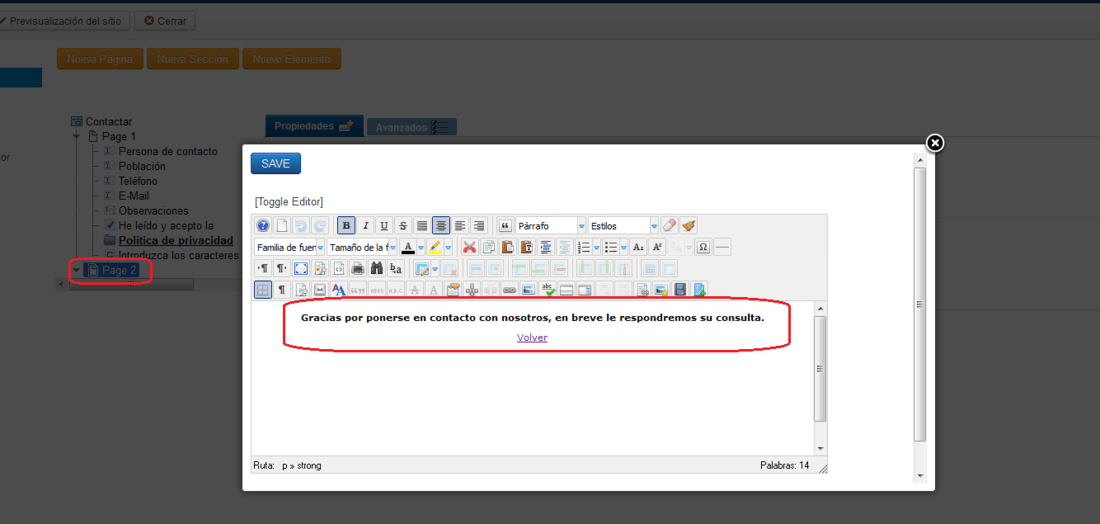Apply the black text color swatch
1100x524 pixels.
(408, 248)
